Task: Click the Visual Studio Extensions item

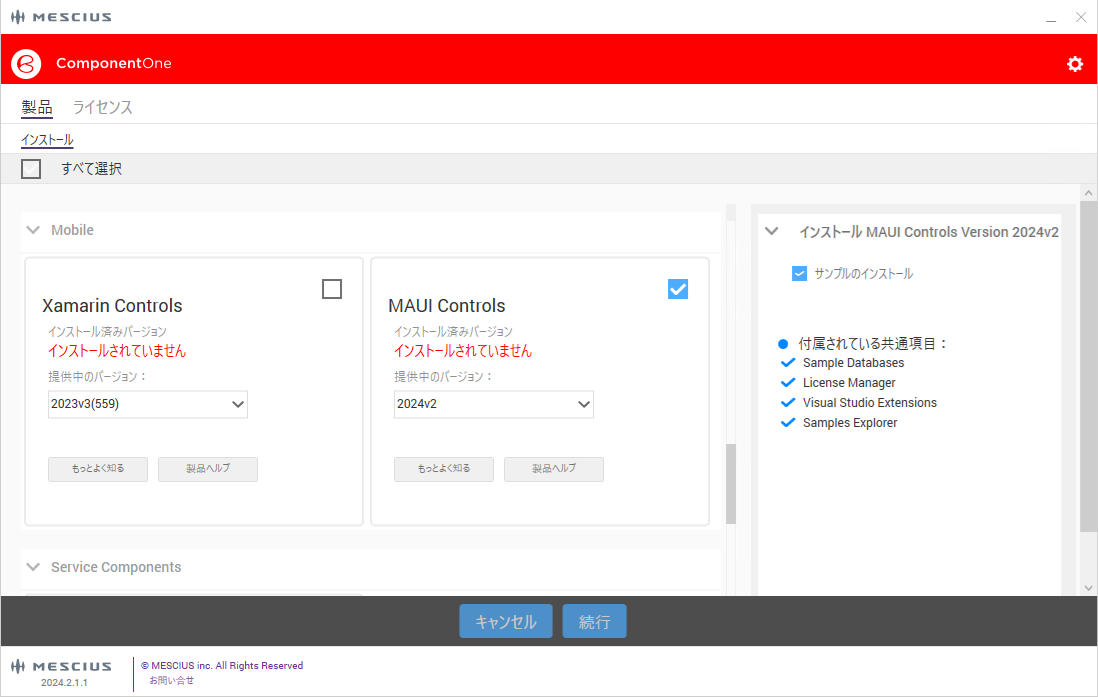Action: coord(870,403)
